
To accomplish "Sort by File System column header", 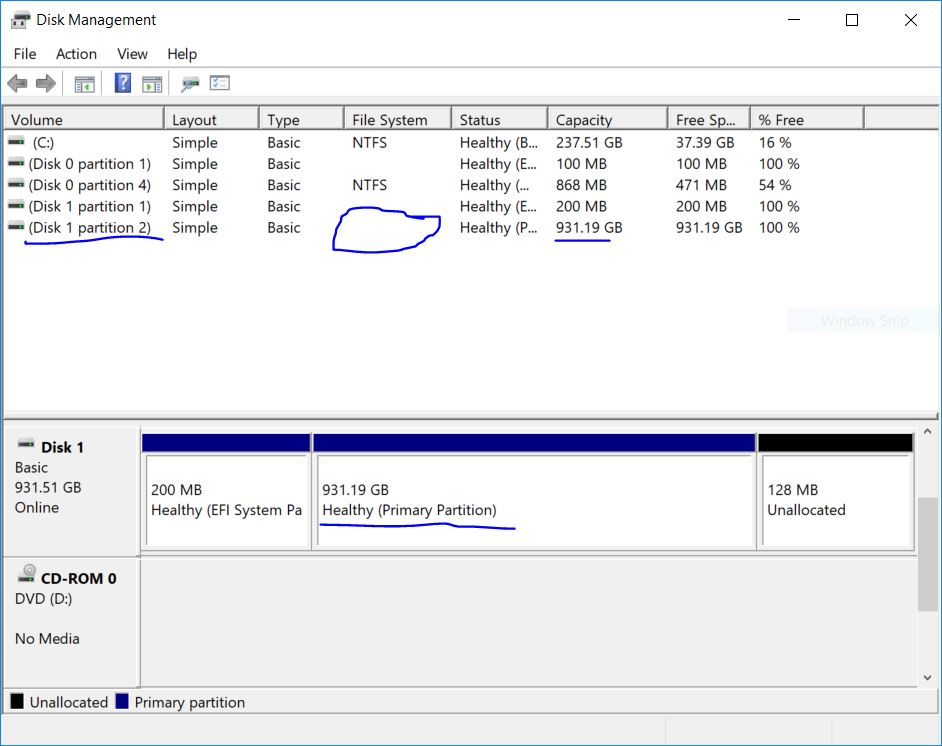I will point(398,119).
